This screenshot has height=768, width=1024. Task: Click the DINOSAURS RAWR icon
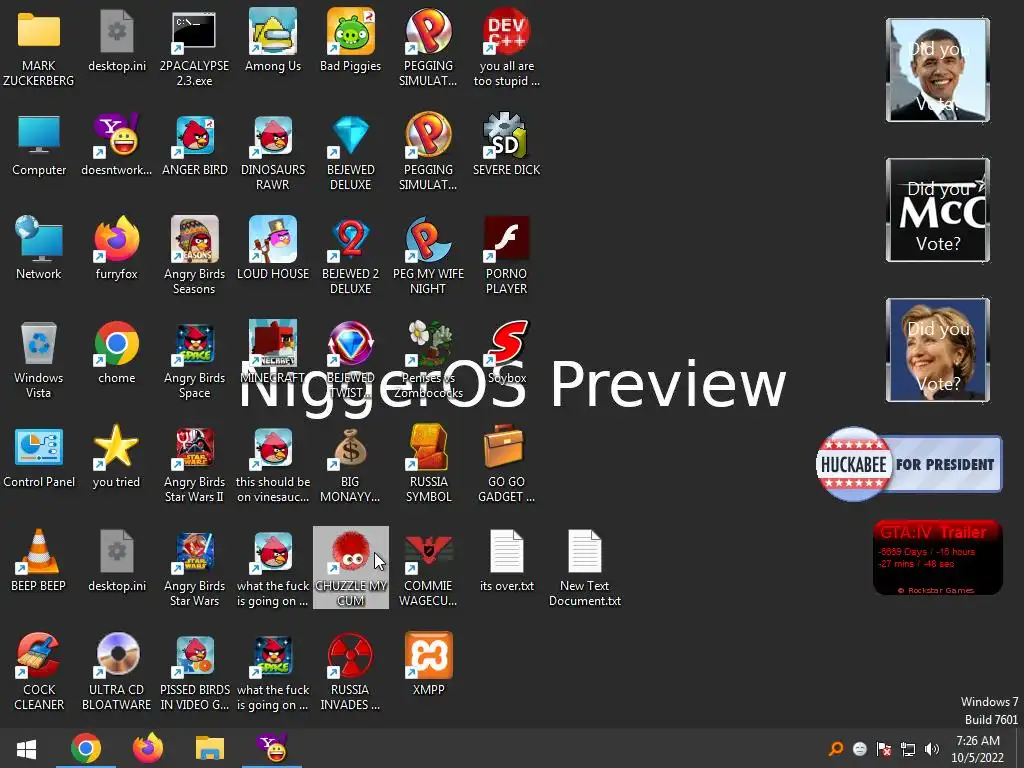[273, 136]
